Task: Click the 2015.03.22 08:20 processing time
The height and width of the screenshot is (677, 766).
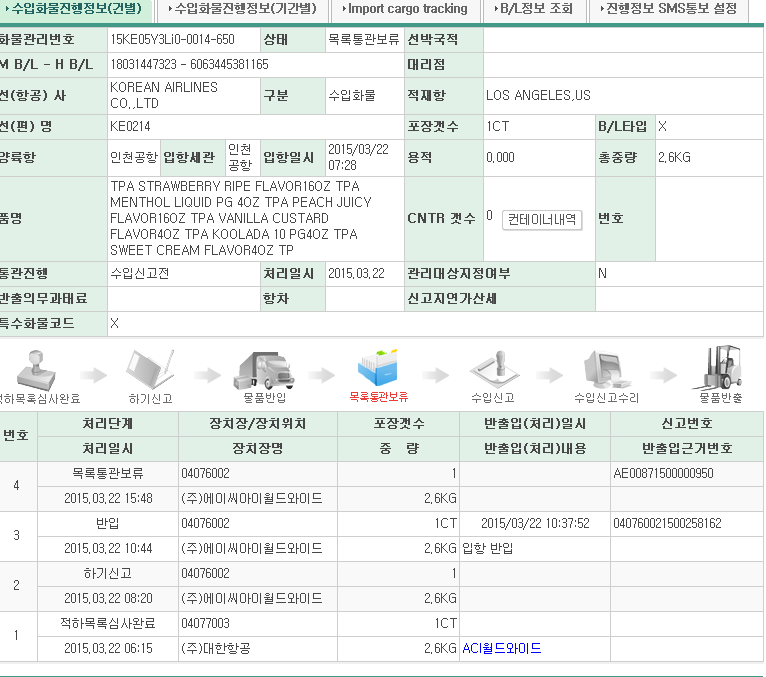Action: (x=108, y=598)
